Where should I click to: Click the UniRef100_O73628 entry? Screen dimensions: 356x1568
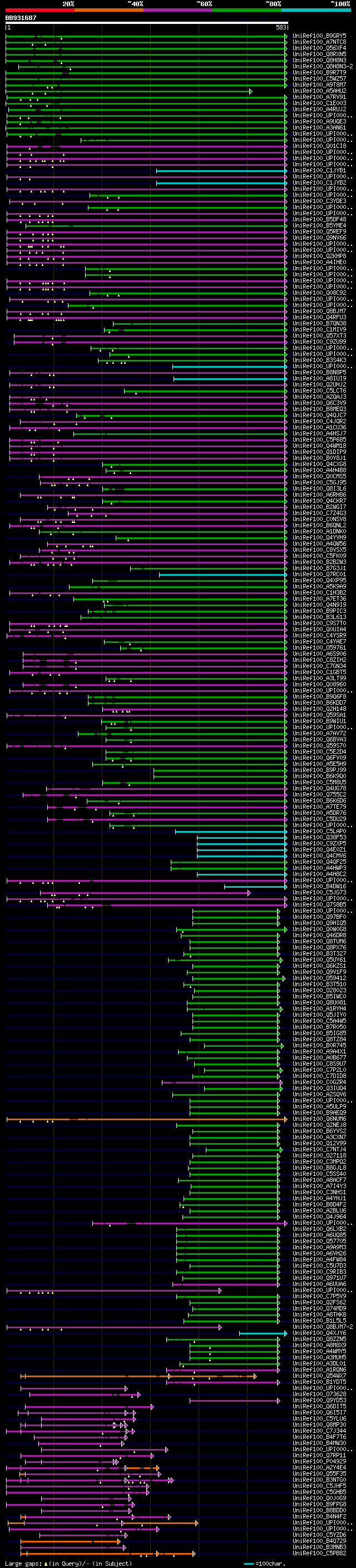tap(319, 1394)
